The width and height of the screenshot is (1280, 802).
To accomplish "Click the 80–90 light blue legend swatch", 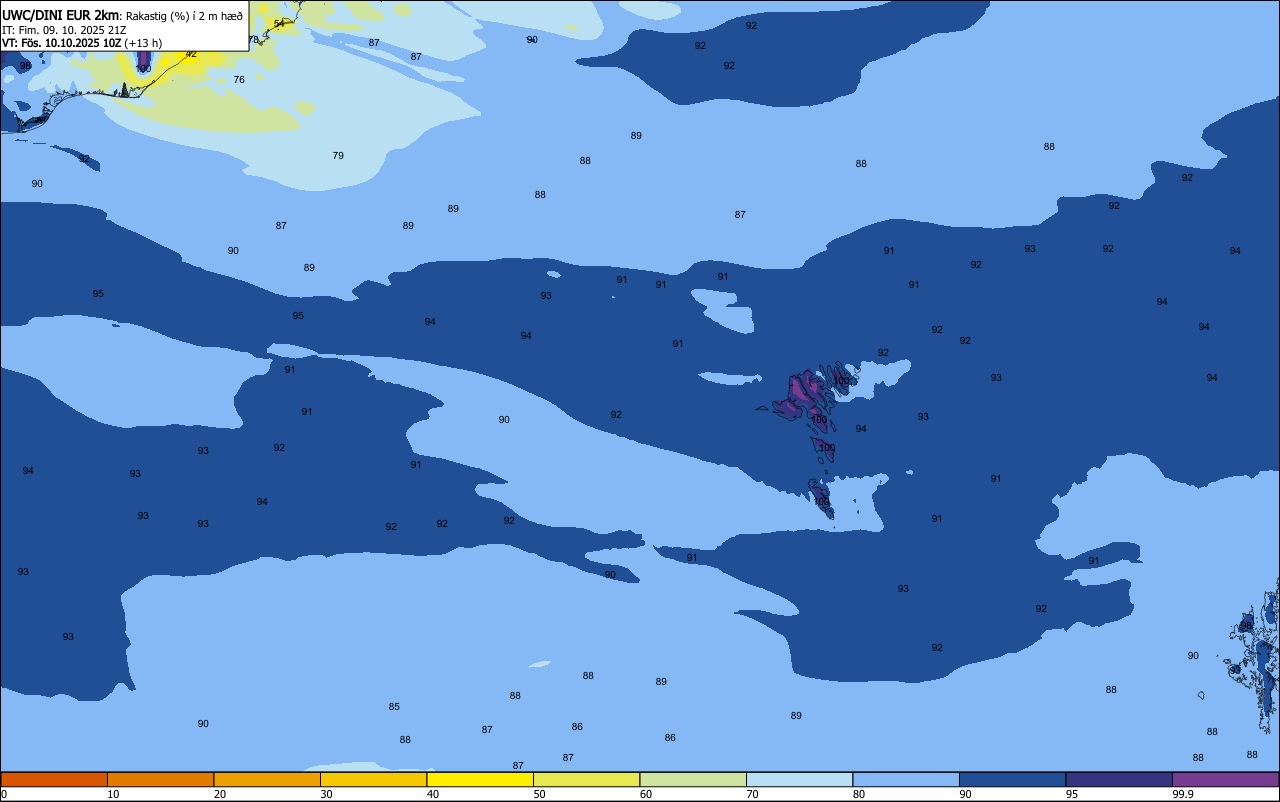I will (906, 779).
